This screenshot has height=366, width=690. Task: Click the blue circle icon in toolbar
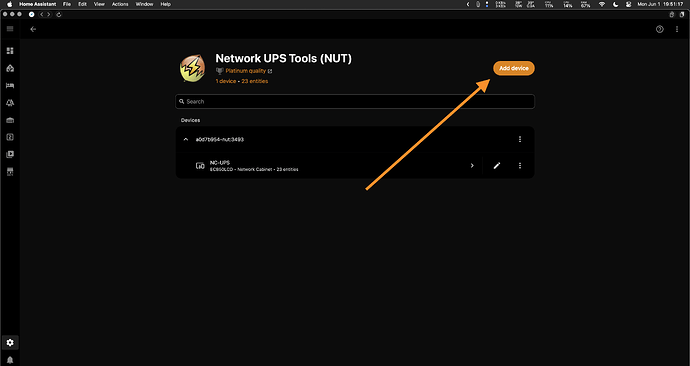[31, 15]
